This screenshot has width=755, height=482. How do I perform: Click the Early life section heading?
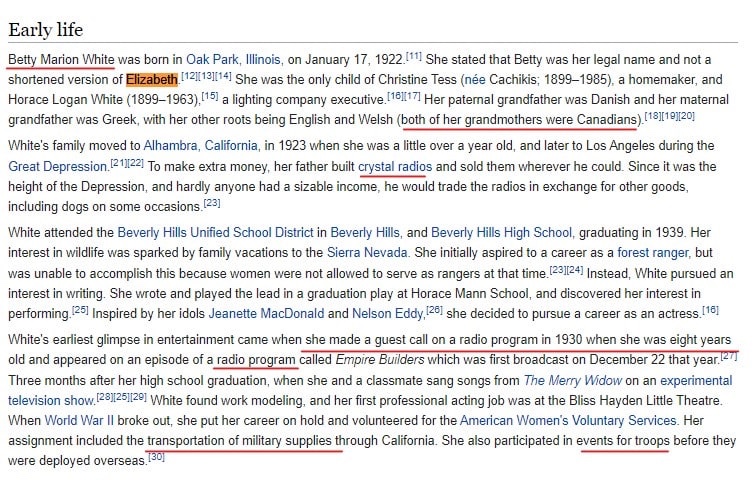coord(46,30)
